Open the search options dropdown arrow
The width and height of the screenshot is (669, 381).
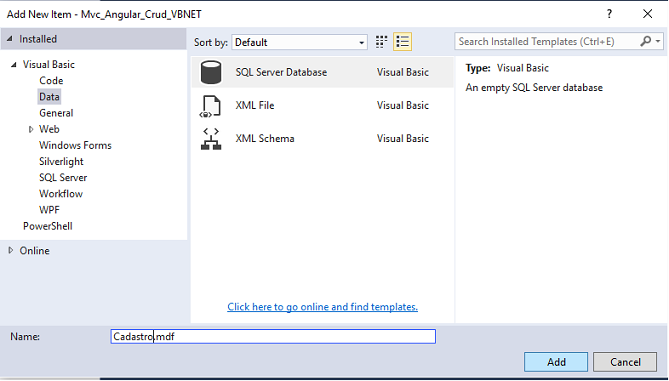click(x=658, y=41)
